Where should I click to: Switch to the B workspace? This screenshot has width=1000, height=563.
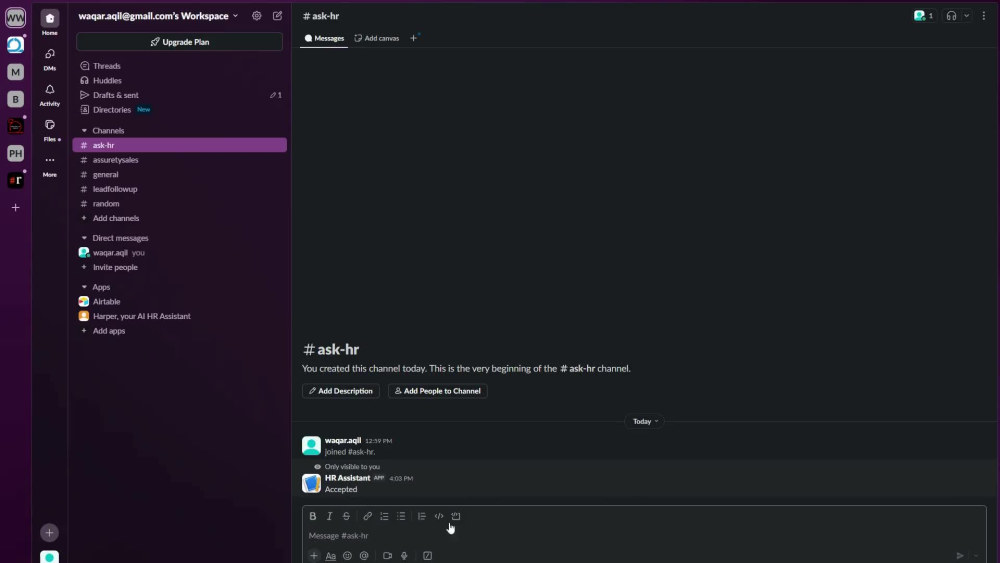click(x=15, y=99)
